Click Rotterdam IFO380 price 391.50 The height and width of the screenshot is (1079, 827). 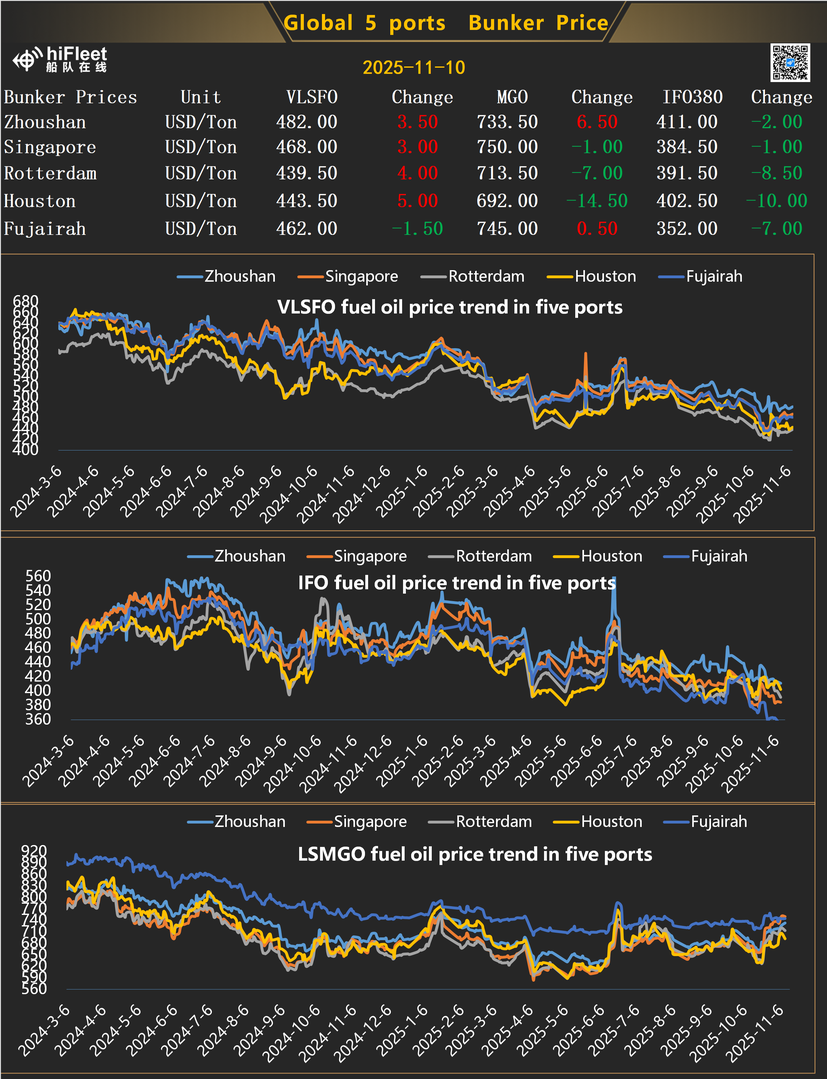(686, 174)
